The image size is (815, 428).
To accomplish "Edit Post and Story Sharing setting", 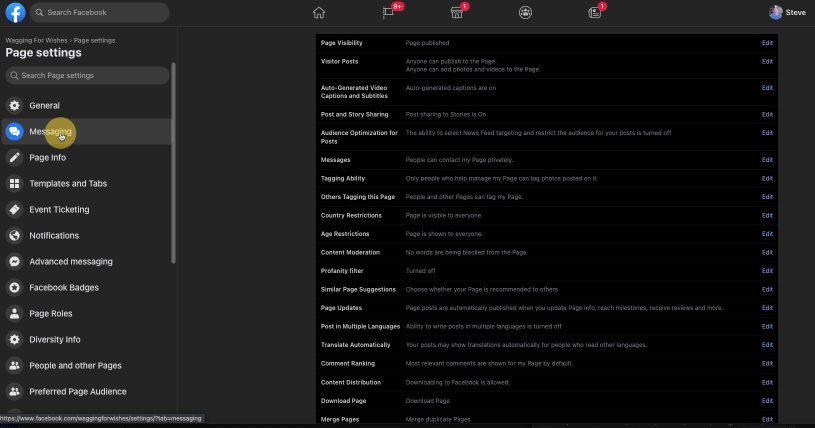I will (x=767, y=114).
